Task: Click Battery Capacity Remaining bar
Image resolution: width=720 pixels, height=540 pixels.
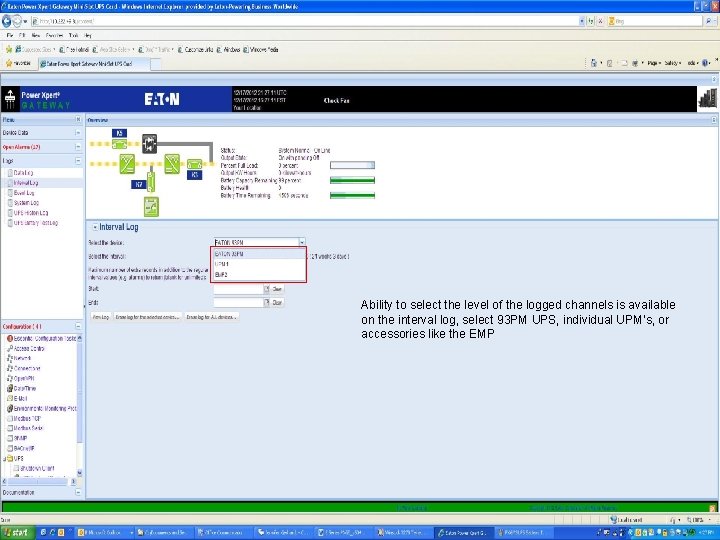Action: tap(352, 180)
